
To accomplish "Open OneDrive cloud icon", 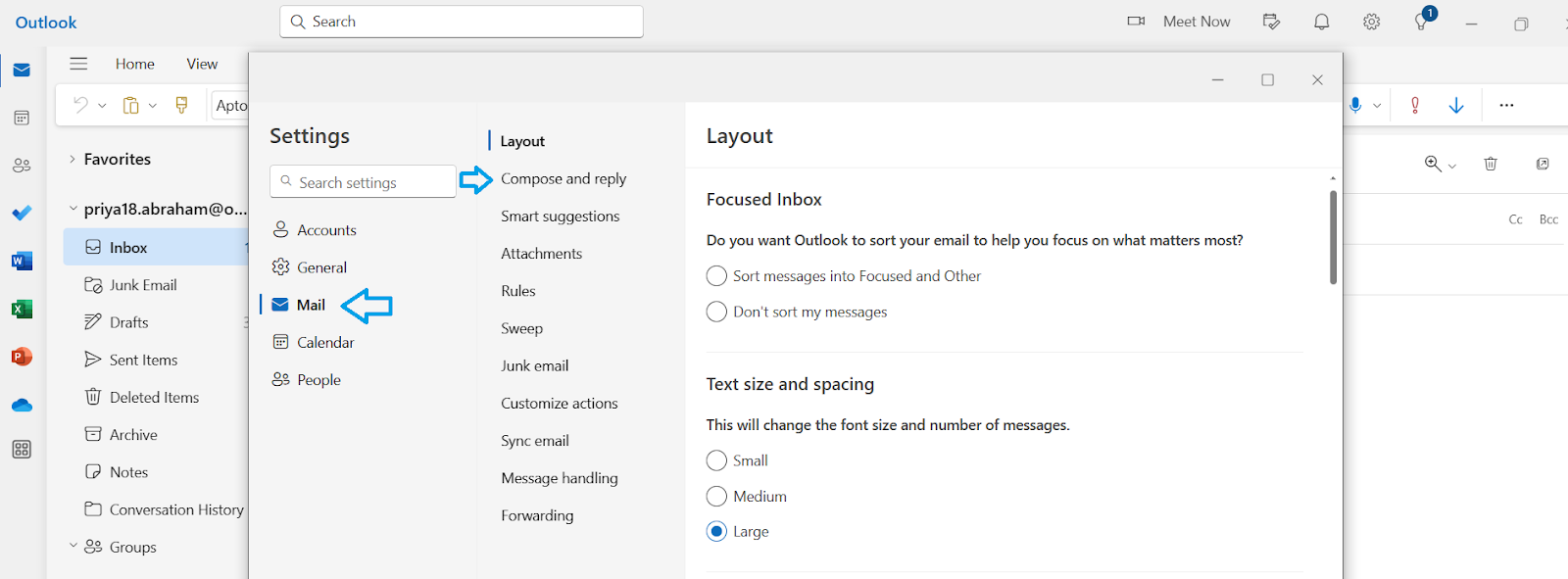I will 22,405.
